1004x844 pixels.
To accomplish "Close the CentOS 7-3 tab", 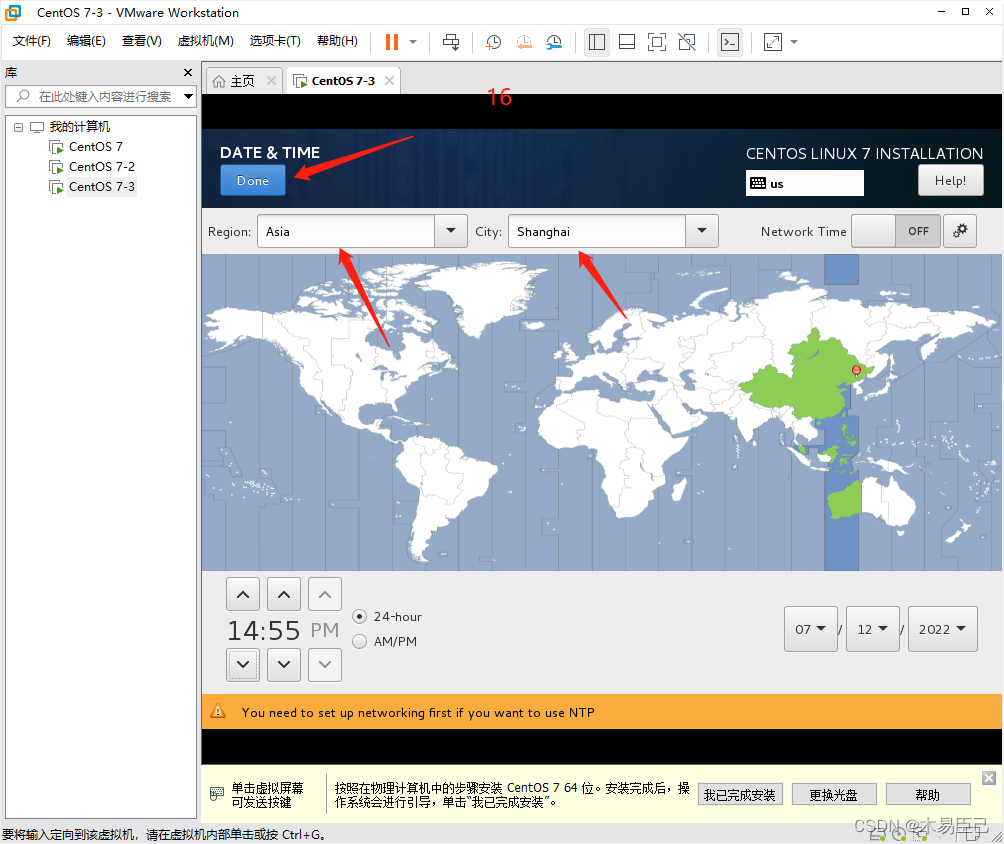I will (x=389, y=81).
